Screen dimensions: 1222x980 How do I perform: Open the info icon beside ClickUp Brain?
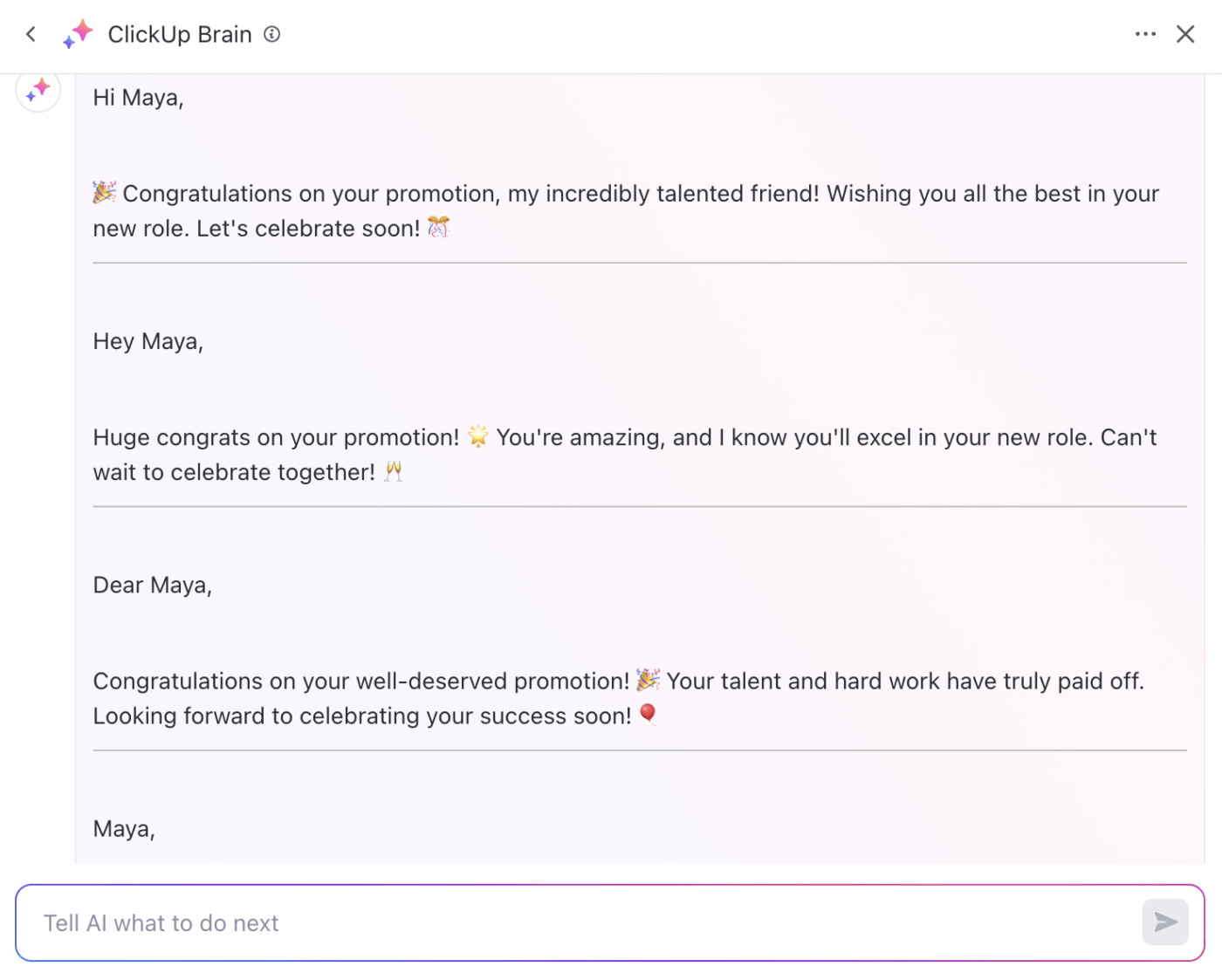[x=272, y=34]
